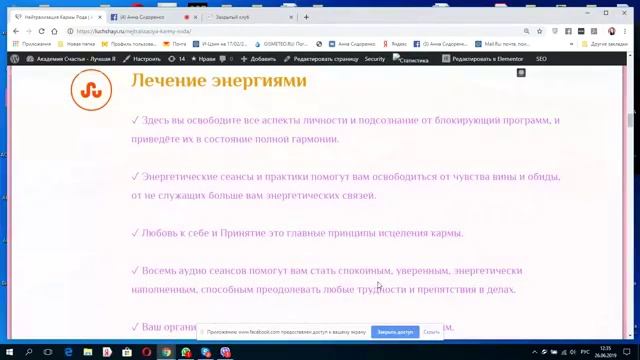The height and width of the screenshot is (360, 640).
Task: Open the Яндекс bookmark
Action: [395, 44]
